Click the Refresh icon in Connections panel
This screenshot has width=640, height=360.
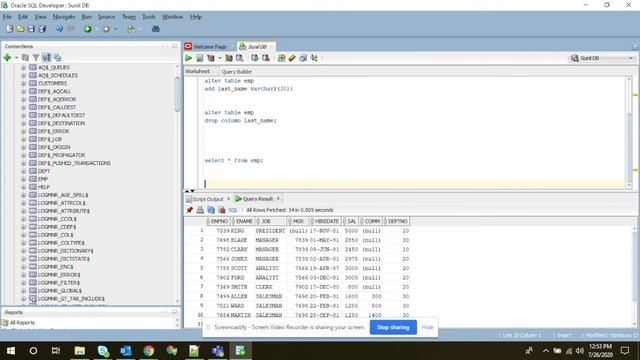[x=25, y=58]
